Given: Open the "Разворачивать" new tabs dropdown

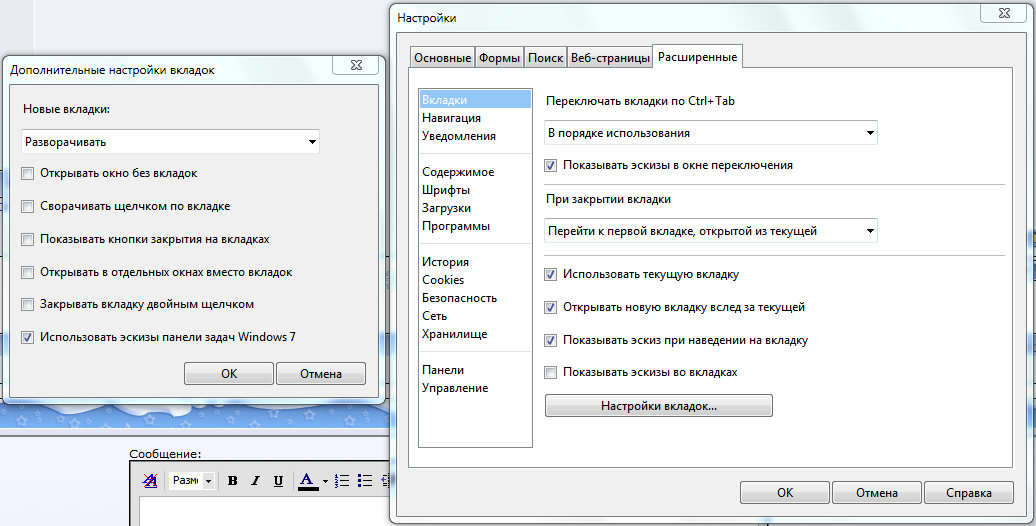Looking at the screenshot, I should (170, 141).
